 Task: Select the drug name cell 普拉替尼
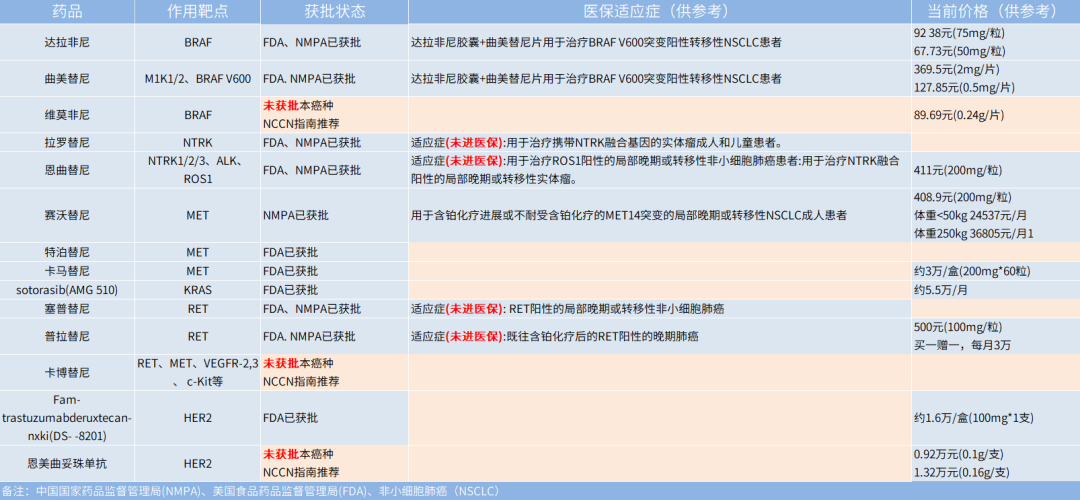click(x=67, y=336)
